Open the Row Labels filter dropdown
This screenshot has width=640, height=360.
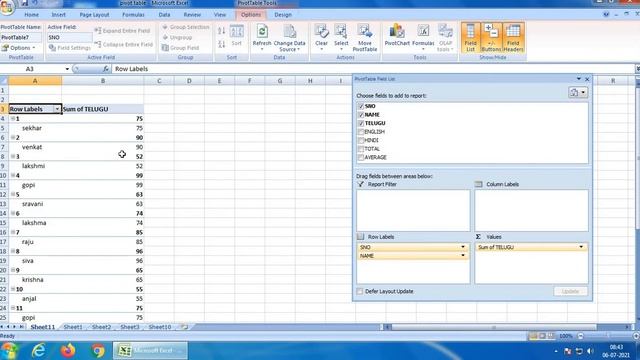pyautogui.click(x=57, y=109)
